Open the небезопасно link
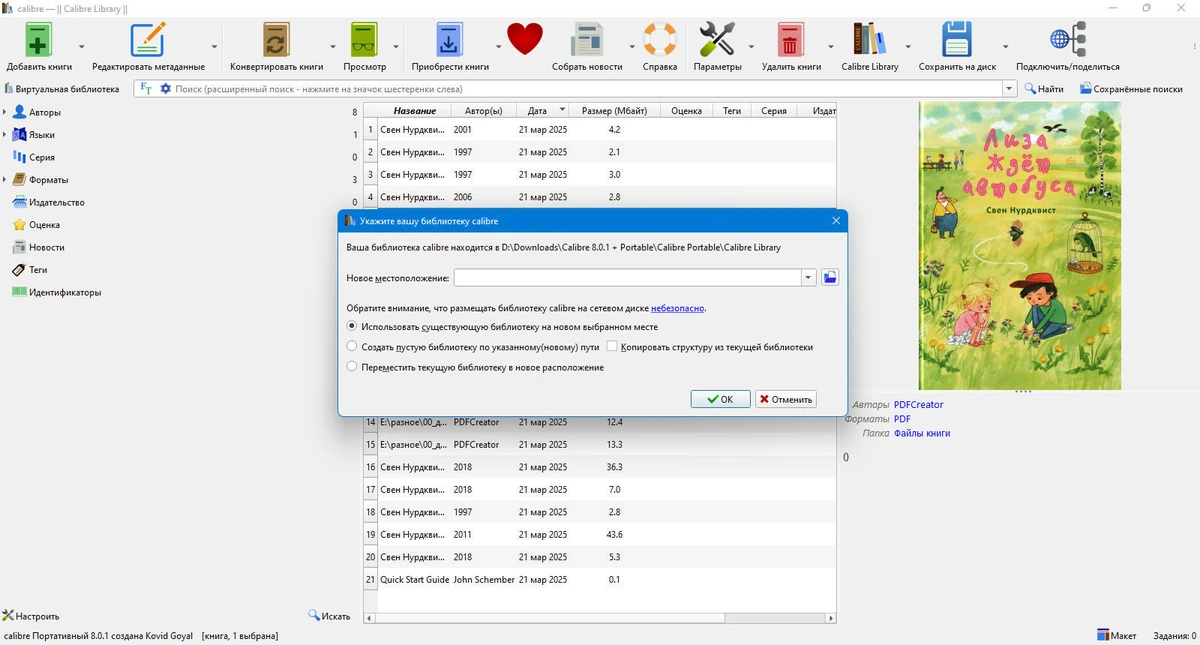 pyautogui.click(x=678, y=308)
